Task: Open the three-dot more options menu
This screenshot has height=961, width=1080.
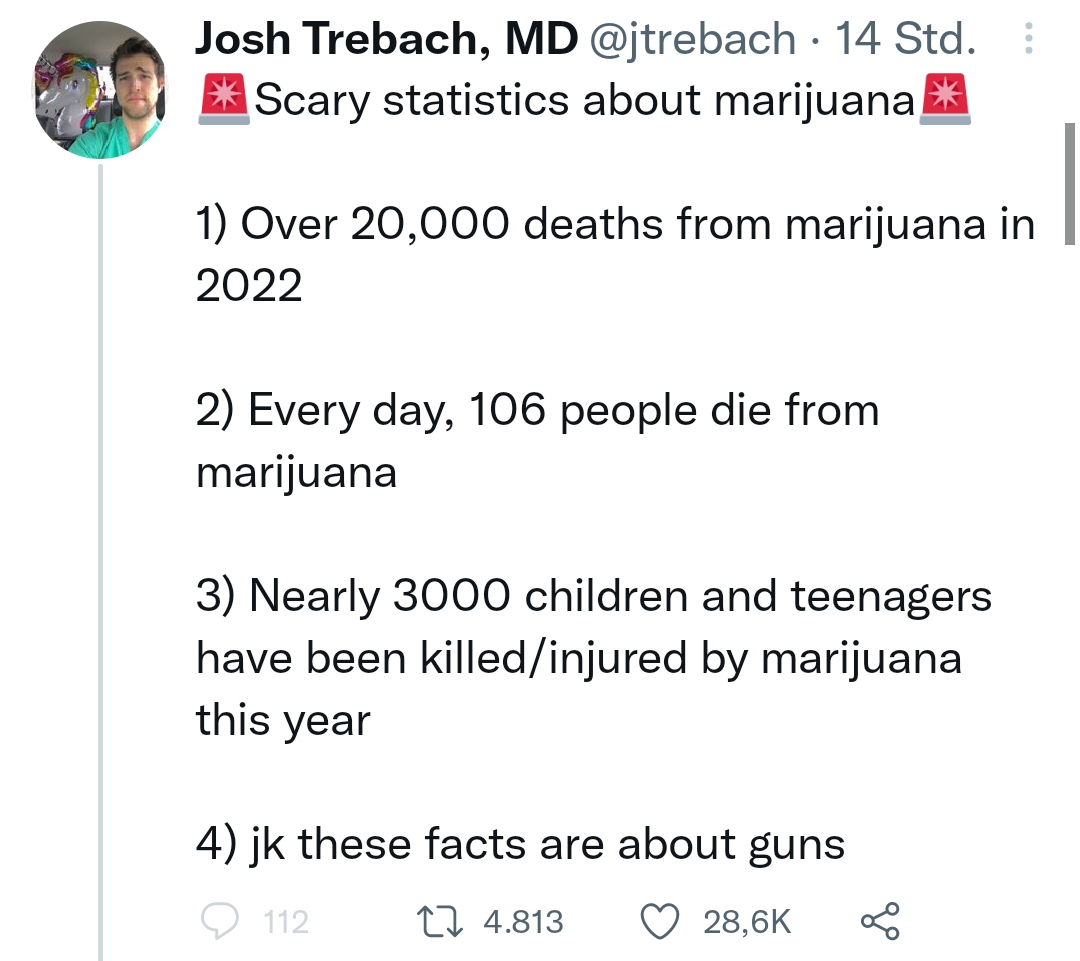Action: coord(1028,39)
